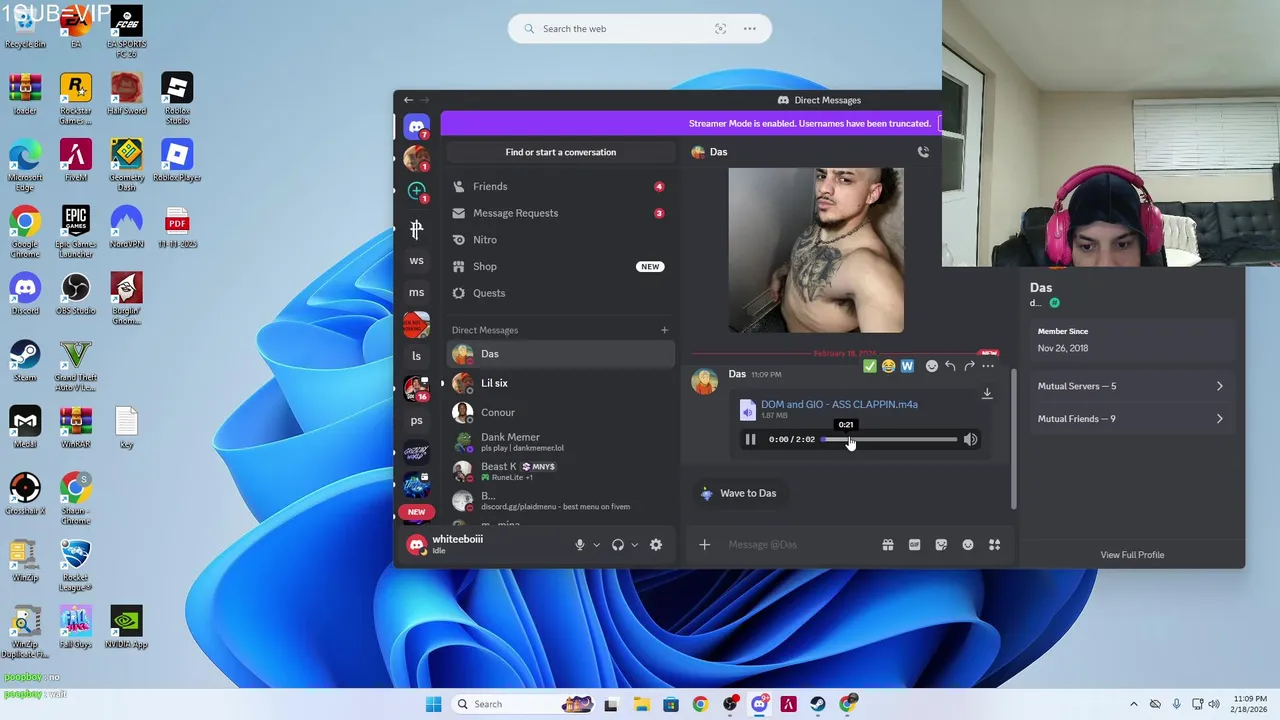
Task: Open the Friends tab
Action: (x=561, y=187)
